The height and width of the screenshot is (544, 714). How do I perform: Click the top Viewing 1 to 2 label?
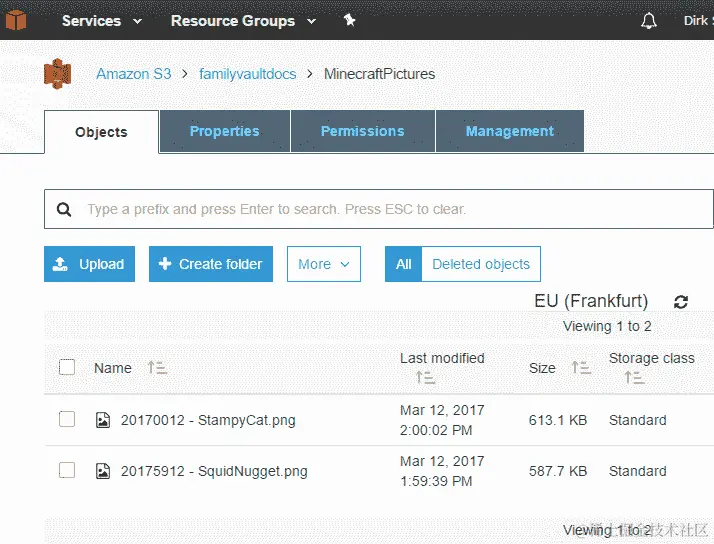(x=607, y=326)
